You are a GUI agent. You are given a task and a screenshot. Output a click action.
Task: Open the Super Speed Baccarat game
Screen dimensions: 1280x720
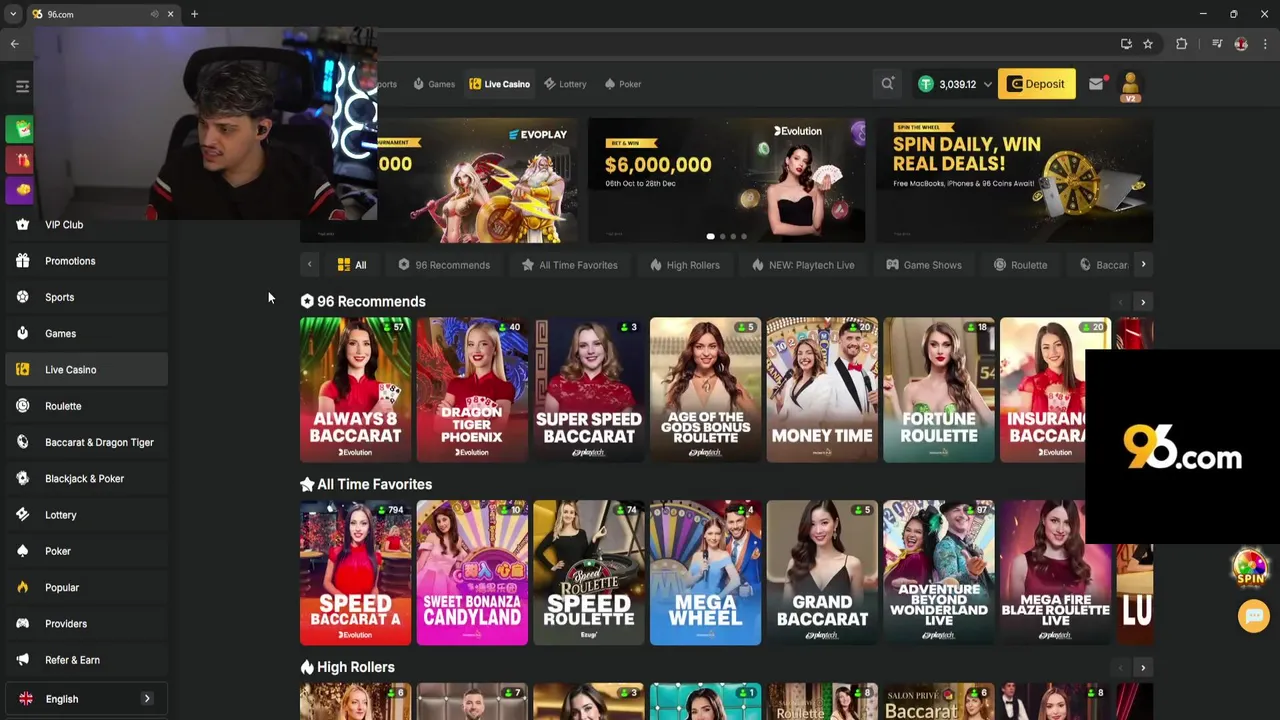[589, 390]
